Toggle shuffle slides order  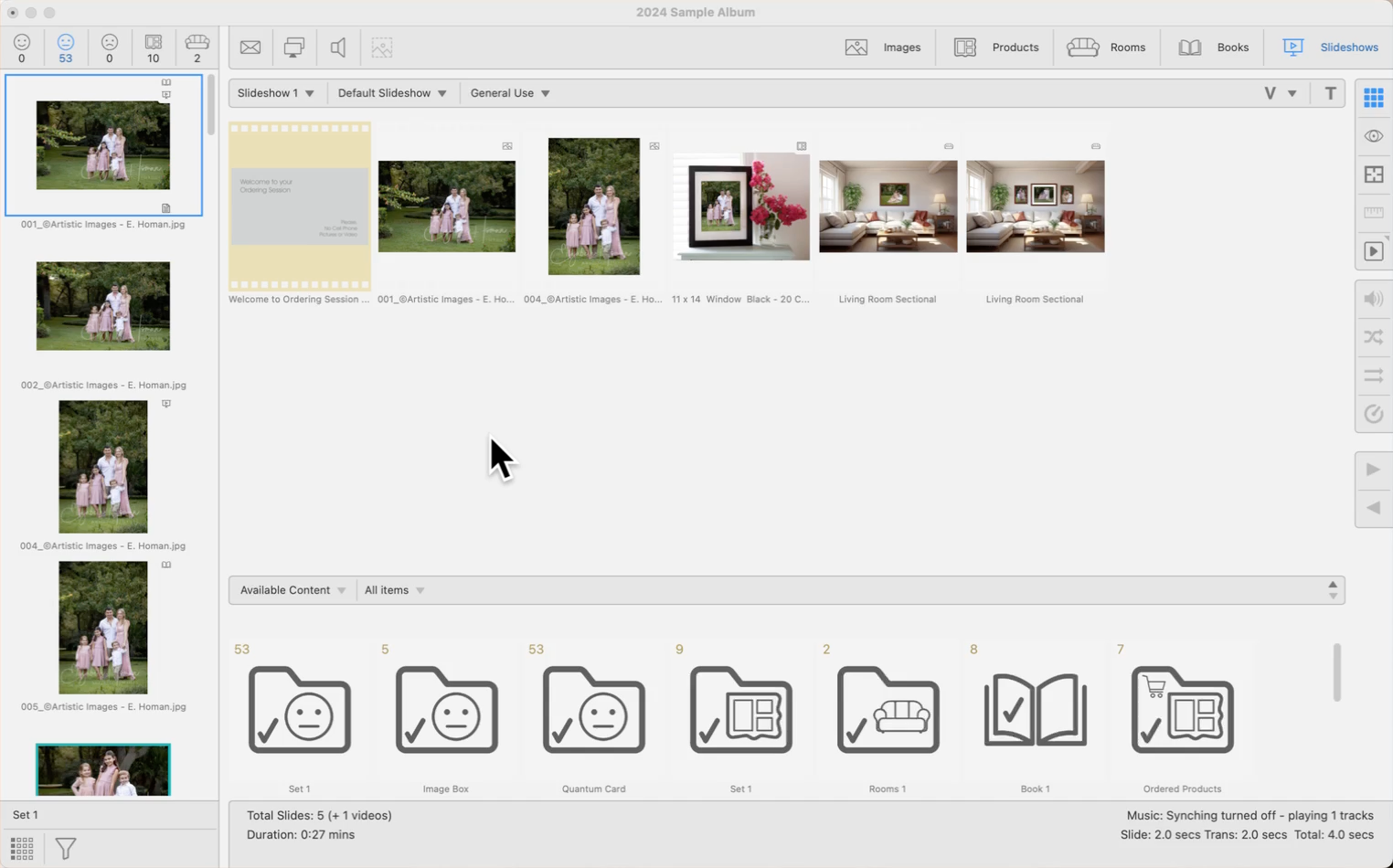tap(1373, 337)
